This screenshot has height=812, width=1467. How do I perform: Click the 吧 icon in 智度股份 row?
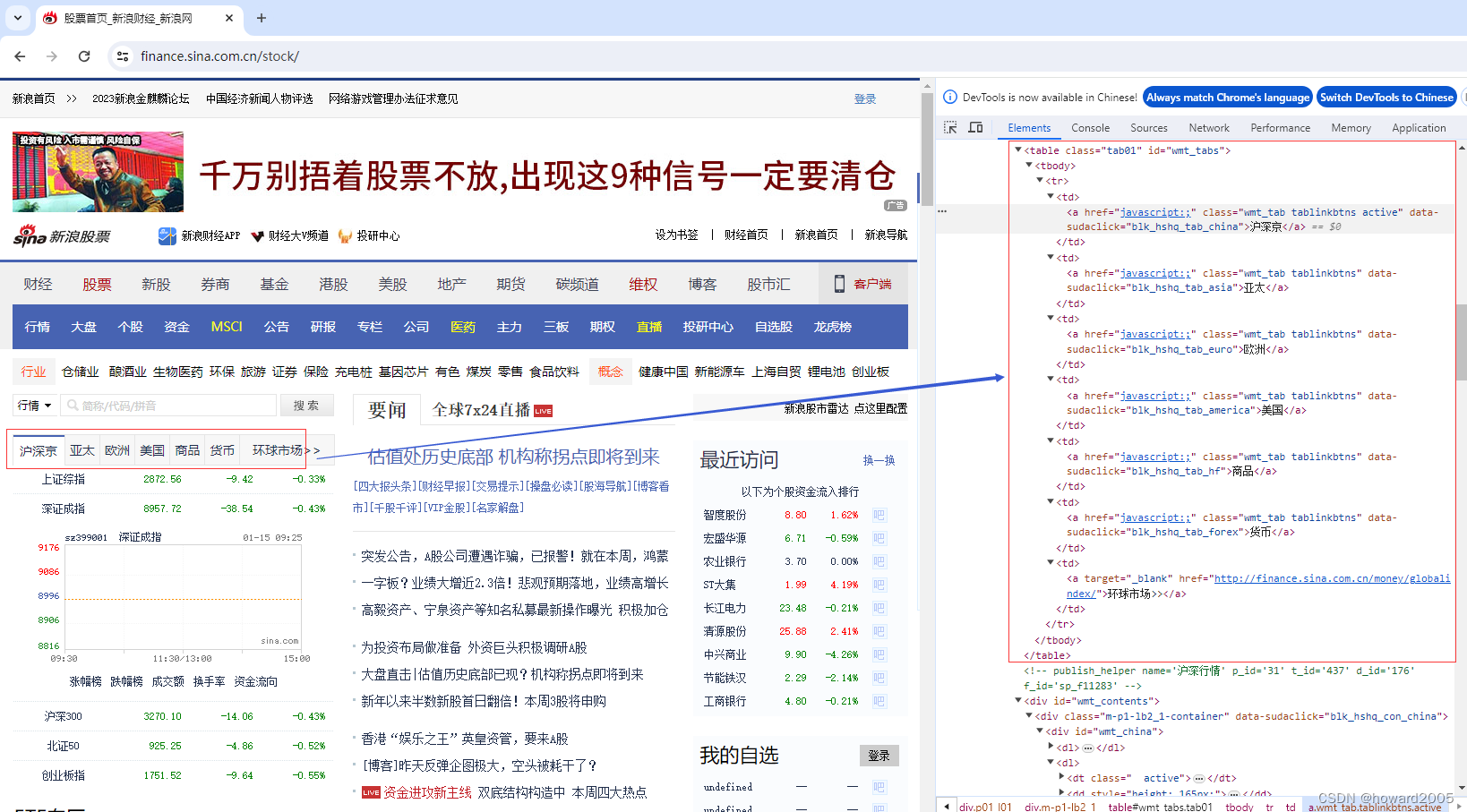(x=879, y=515)
